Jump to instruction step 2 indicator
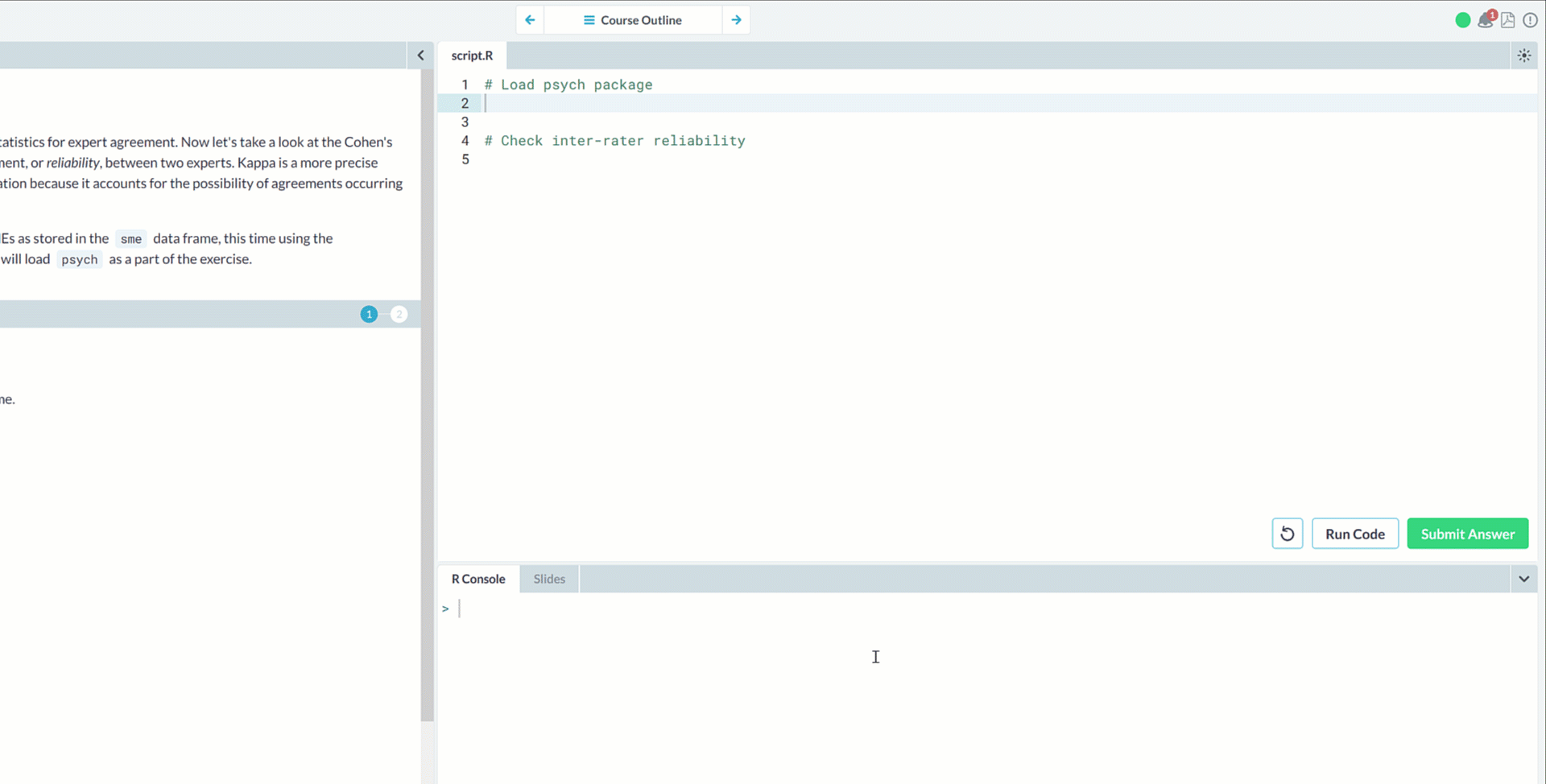Viewport: 1546px width, 784px height. [x=399, y=314]
